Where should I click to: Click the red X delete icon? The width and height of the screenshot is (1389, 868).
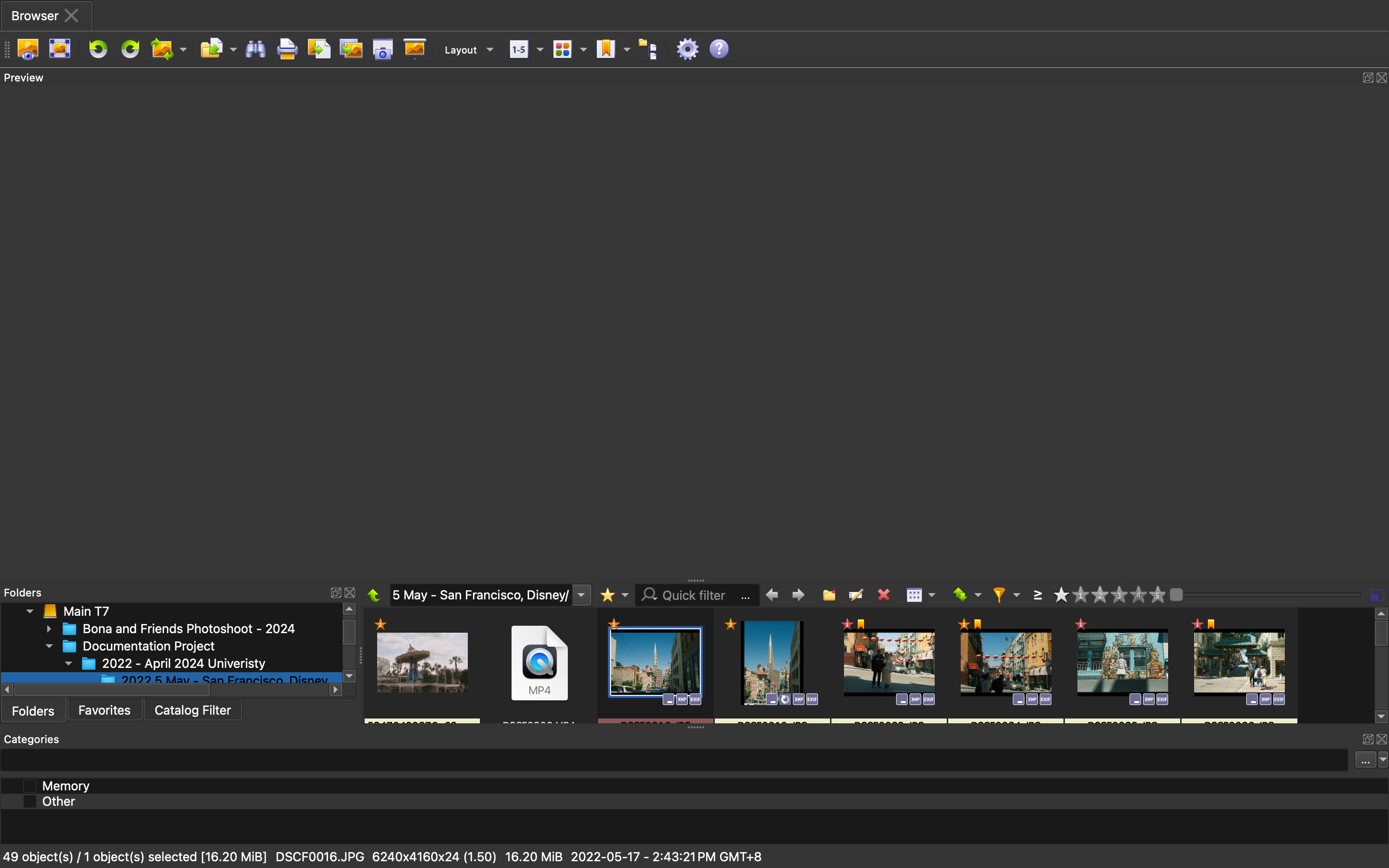884,596
